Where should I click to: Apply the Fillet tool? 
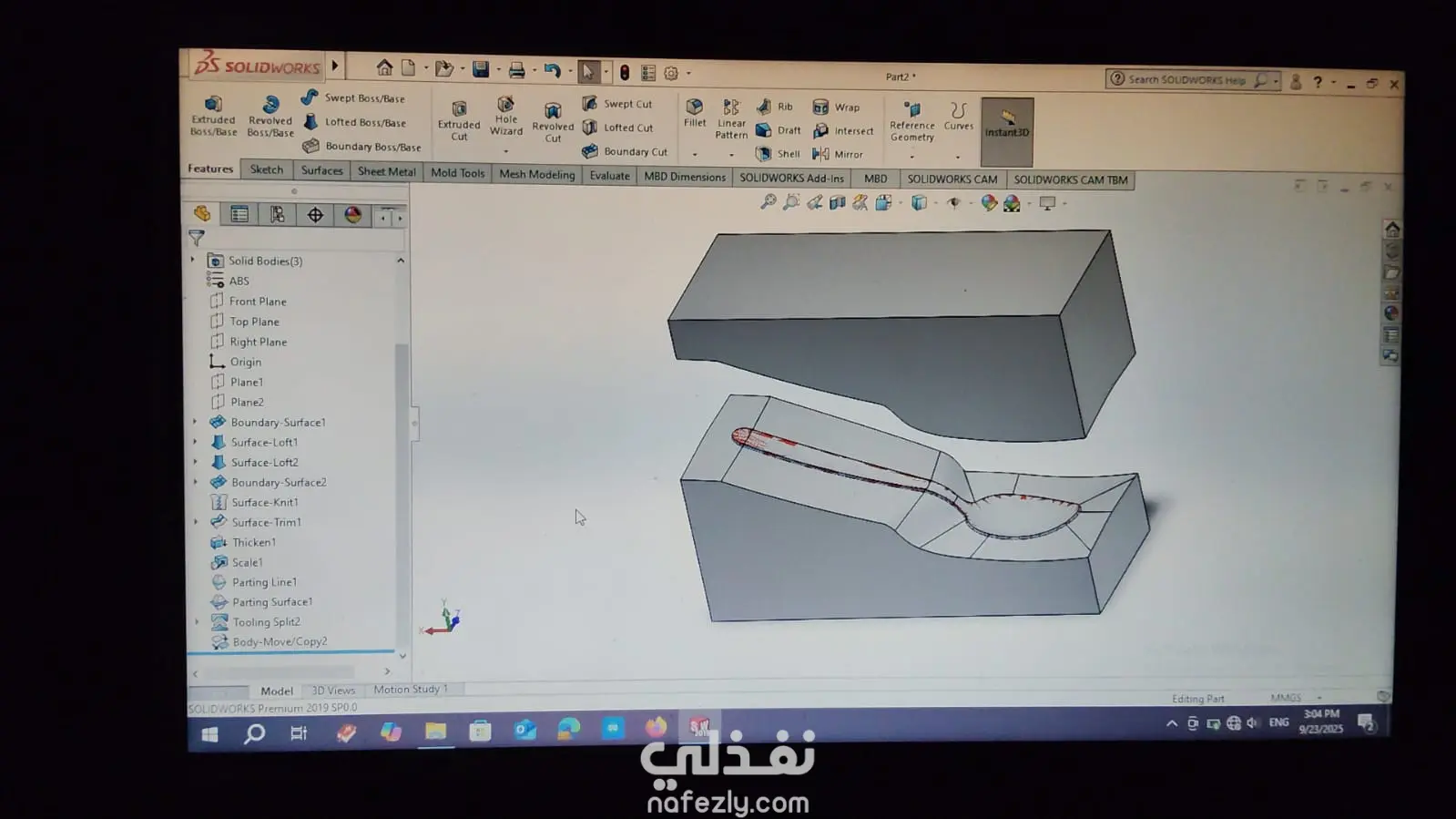(695, 114)
